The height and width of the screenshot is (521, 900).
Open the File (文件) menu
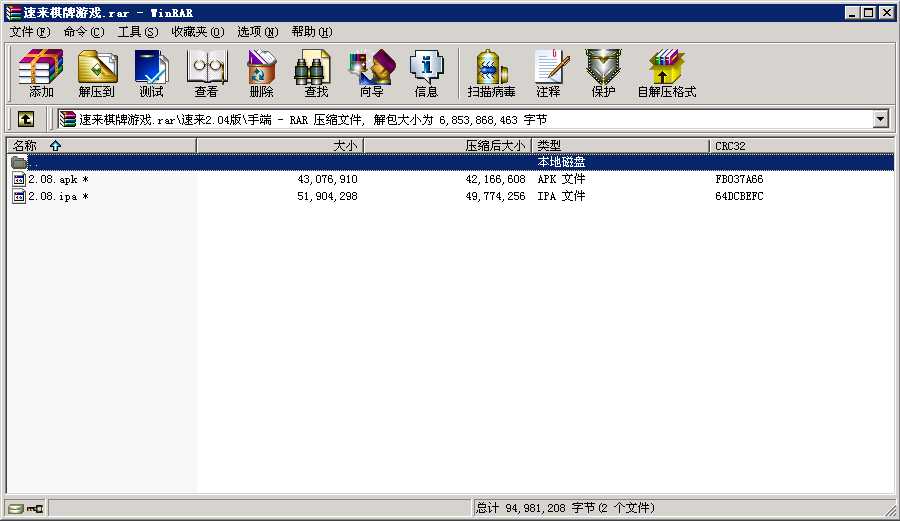coord(29,32)
